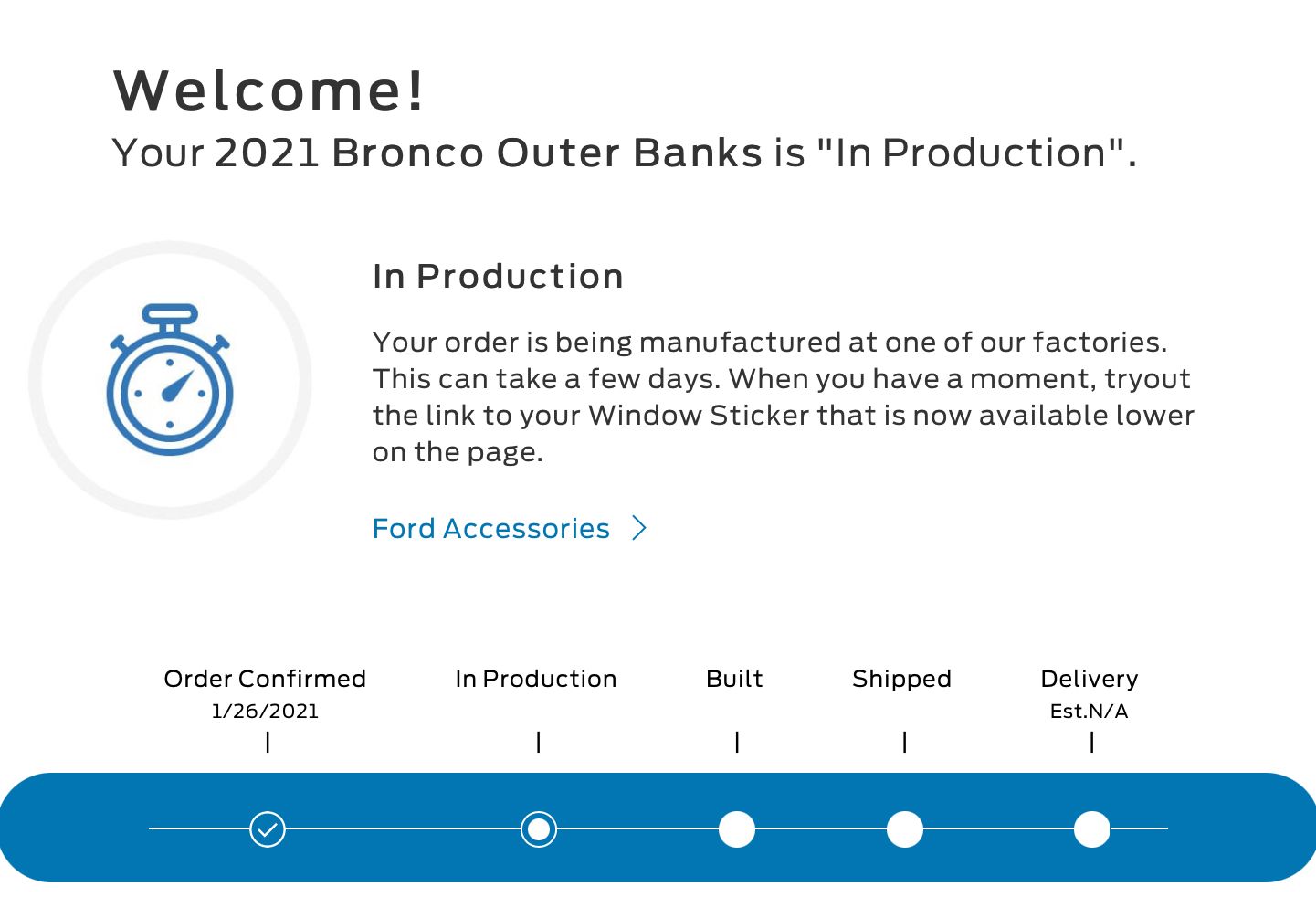Click the blue stopwatch production icon
The height and width of the screenshot is (897, 1316).
click(170, 380)
